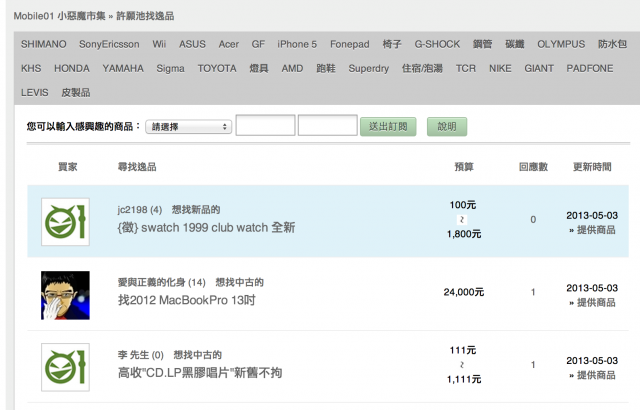This screenshot has width=640, height=410.
Task: Select the 跑鞋 keyword tag
Action: [x=326, y=68]
